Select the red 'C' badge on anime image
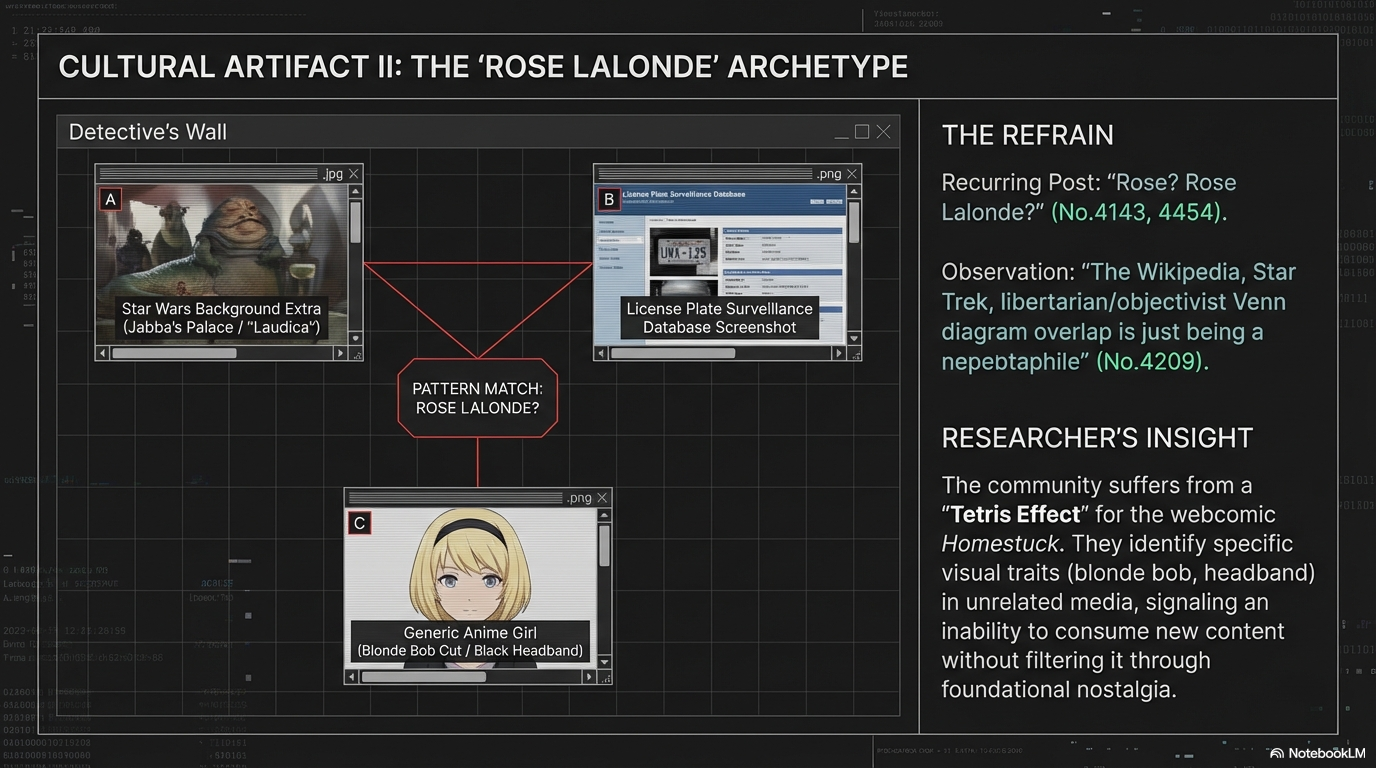This screenshot has height=768, width=1376. (359, 523)
